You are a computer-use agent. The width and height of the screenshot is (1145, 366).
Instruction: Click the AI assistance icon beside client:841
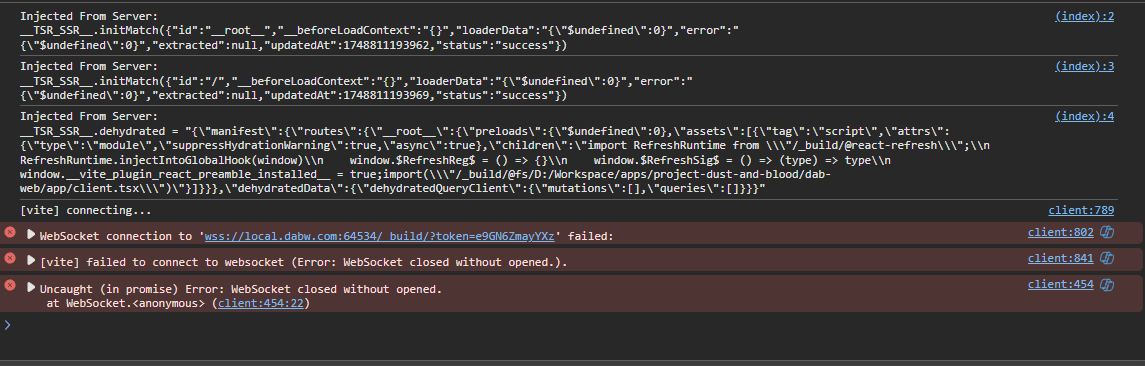coord(1107,258)
